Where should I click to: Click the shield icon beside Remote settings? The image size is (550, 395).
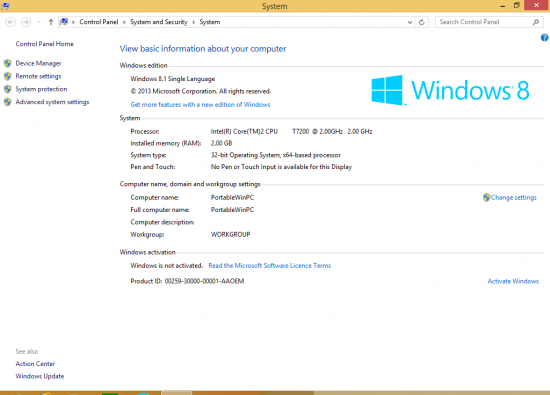point(7,76)
